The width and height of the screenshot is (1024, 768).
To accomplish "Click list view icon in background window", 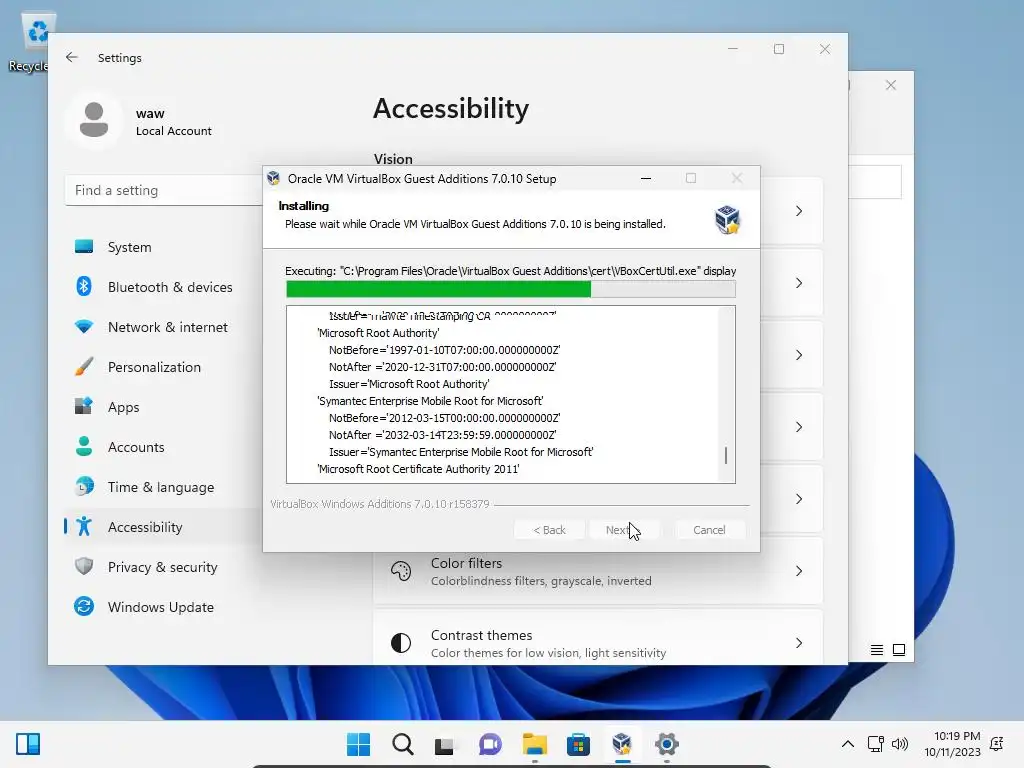I will pyautogui.click(x=876, y=650).
